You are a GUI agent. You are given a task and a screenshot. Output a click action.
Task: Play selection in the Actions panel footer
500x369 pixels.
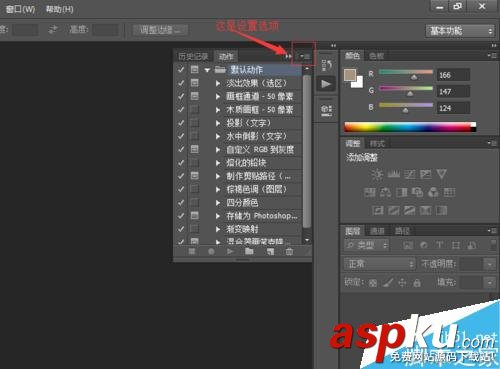pyautogui.click(x=230, y=251)
